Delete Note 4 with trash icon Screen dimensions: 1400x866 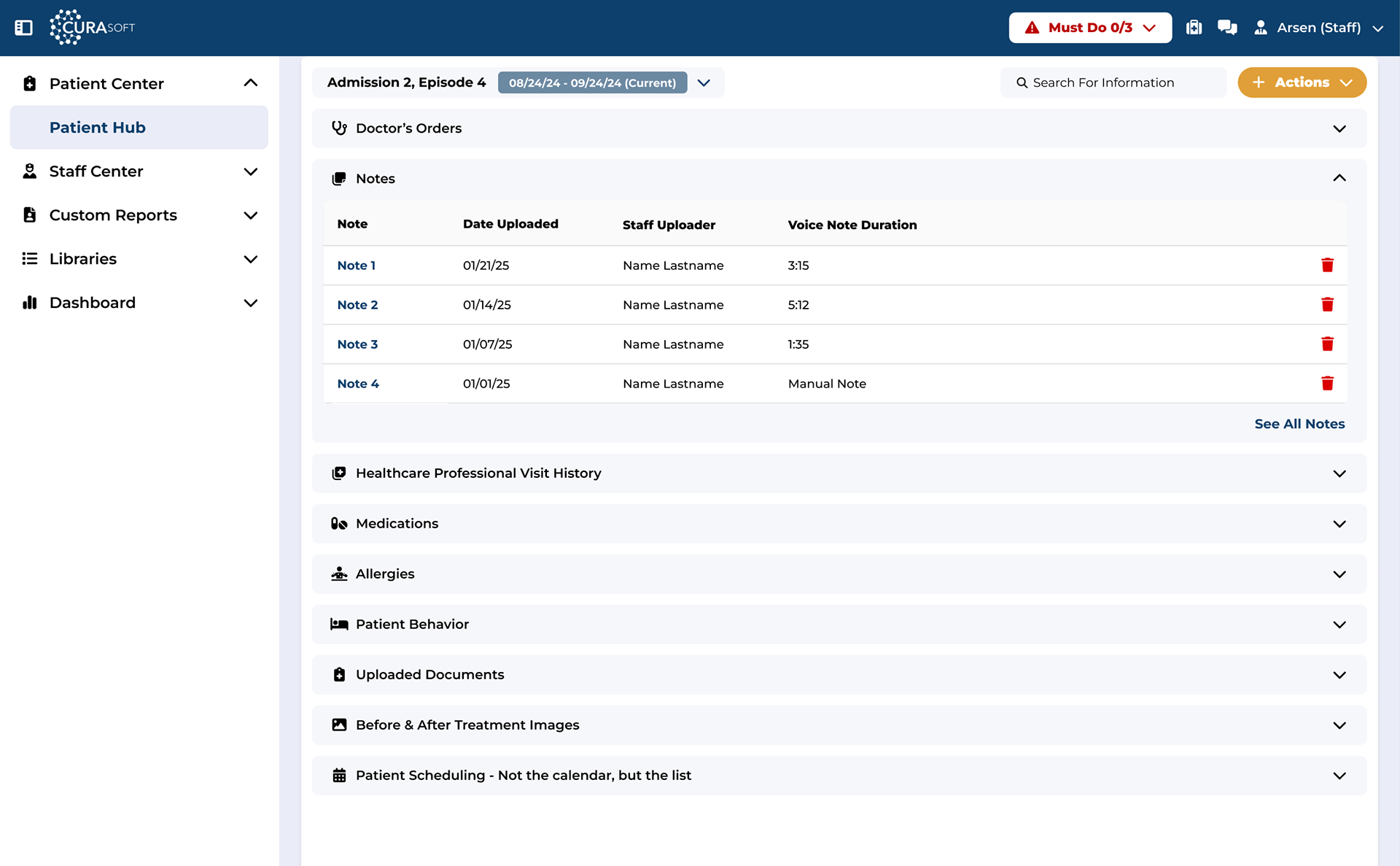[x=1327, y=383]
